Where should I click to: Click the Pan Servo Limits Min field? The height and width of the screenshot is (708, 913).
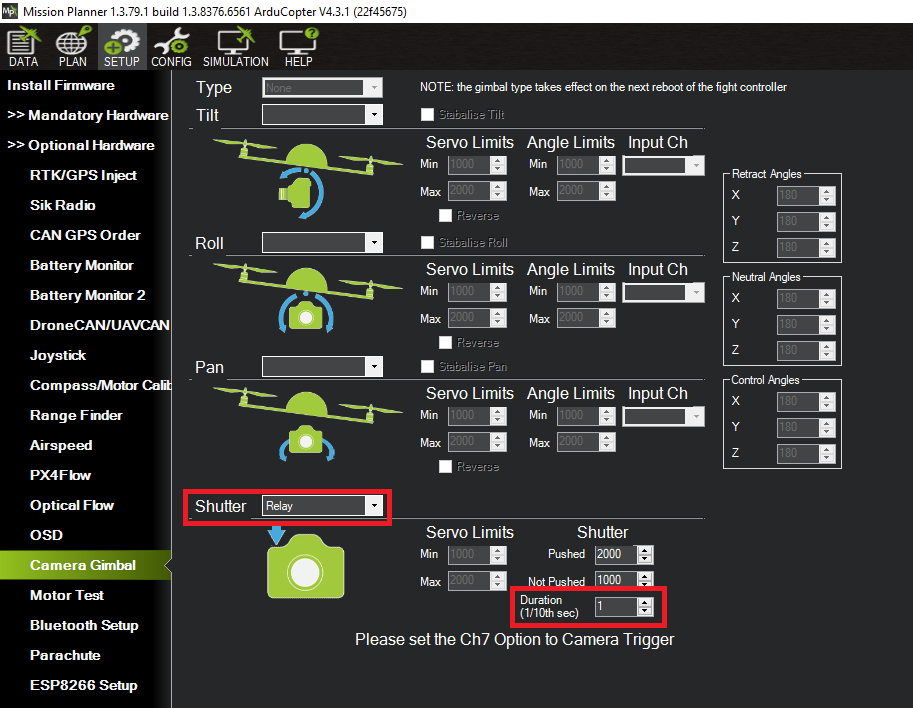469,415
